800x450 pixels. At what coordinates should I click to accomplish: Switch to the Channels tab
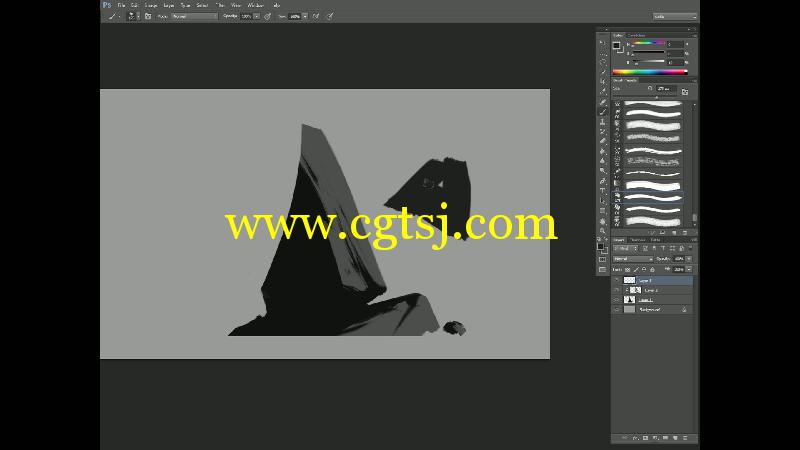638,240
